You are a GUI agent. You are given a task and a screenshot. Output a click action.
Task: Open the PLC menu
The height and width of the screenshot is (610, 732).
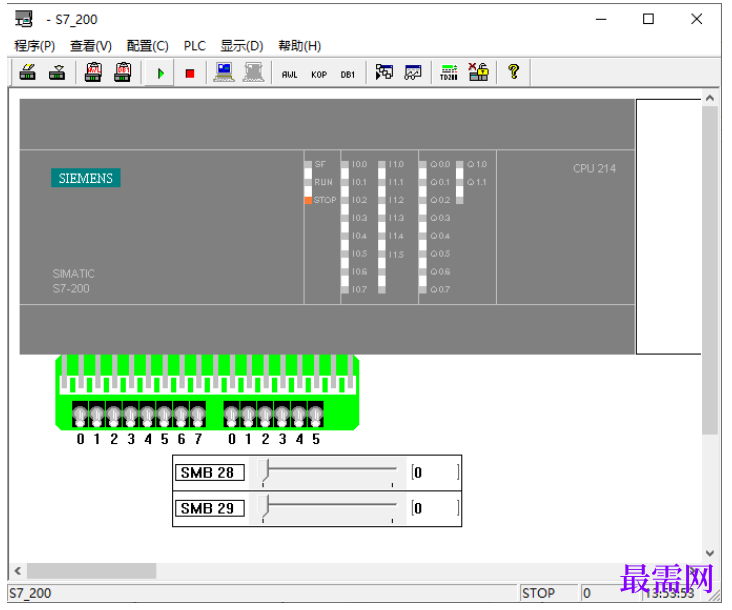(195, 46)
